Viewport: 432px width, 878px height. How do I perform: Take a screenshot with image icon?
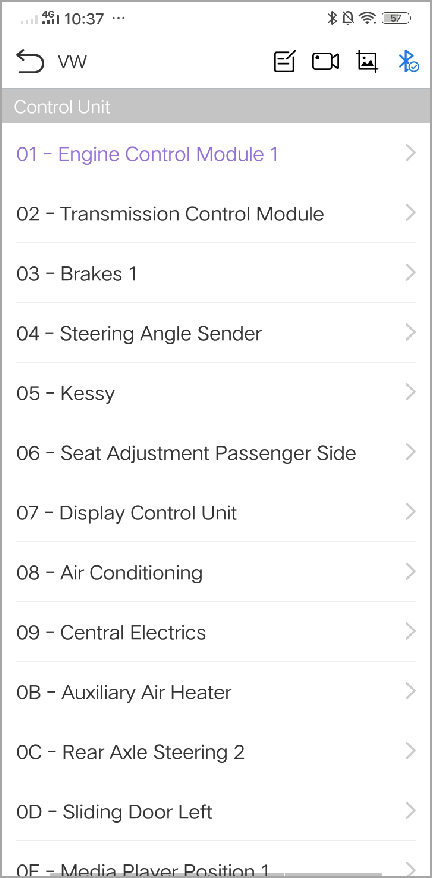click(x=367, y=61)
